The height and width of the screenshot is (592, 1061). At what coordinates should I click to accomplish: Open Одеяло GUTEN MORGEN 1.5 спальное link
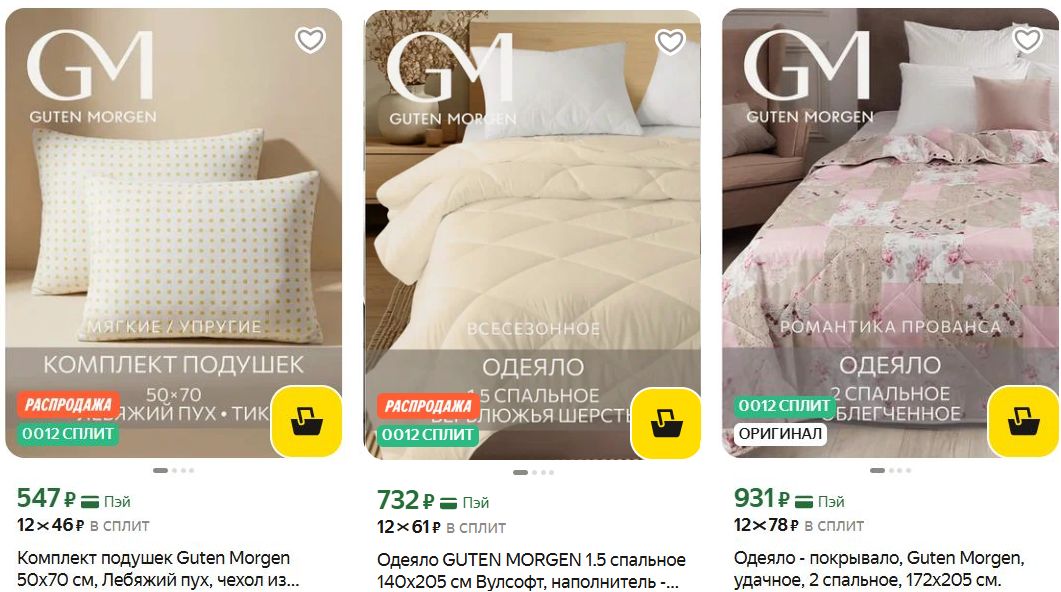(x=531, y=570)
